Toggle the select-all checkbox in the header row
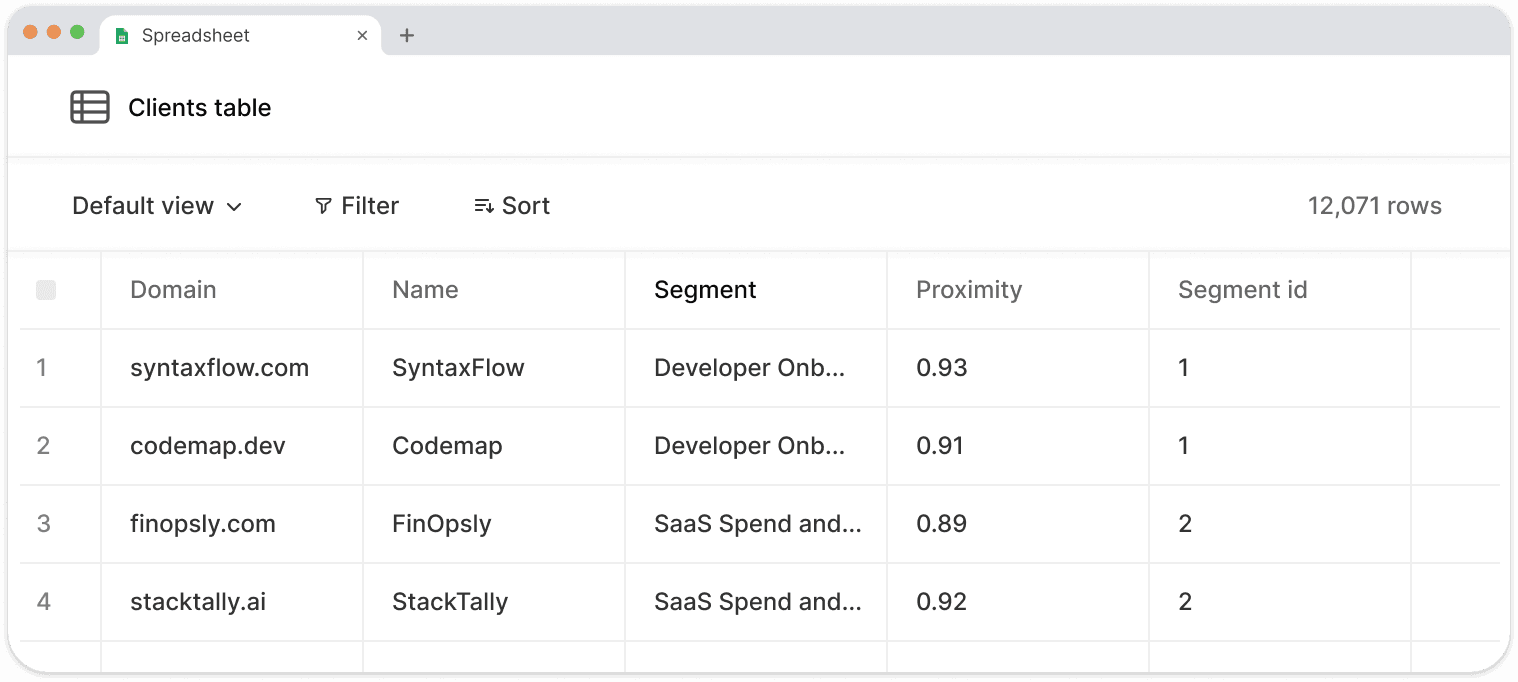1518x682 pixels. point(46,289)
